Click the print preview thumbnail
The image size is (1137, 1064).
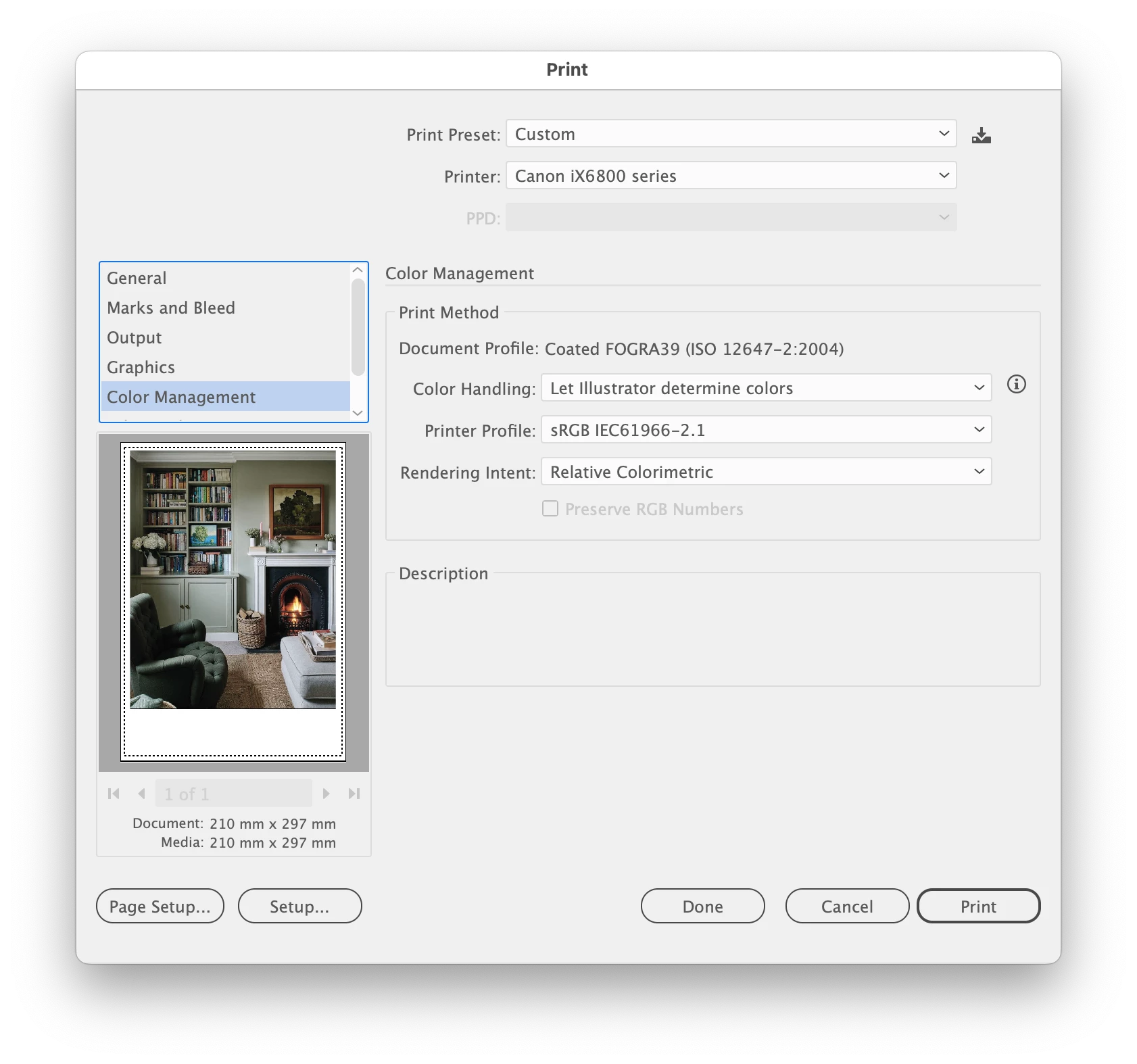point(233,602)
